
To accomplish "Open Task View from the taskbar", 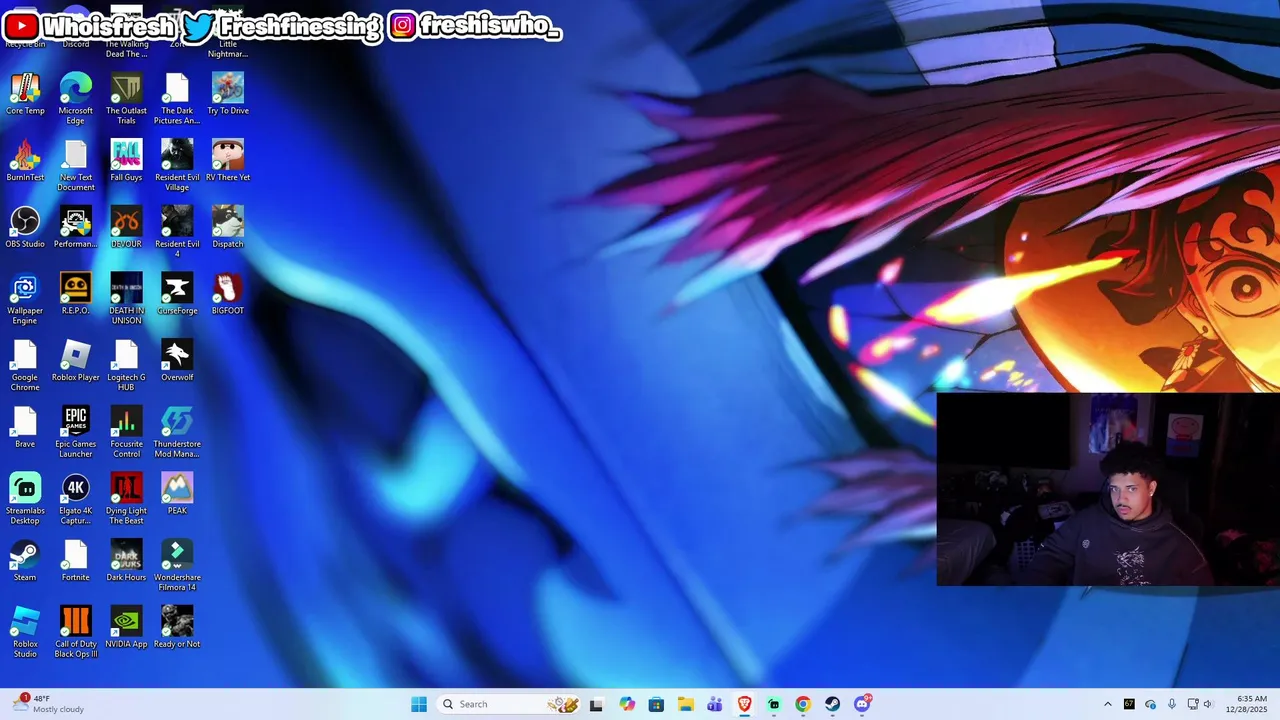I will tap(596, 704).
